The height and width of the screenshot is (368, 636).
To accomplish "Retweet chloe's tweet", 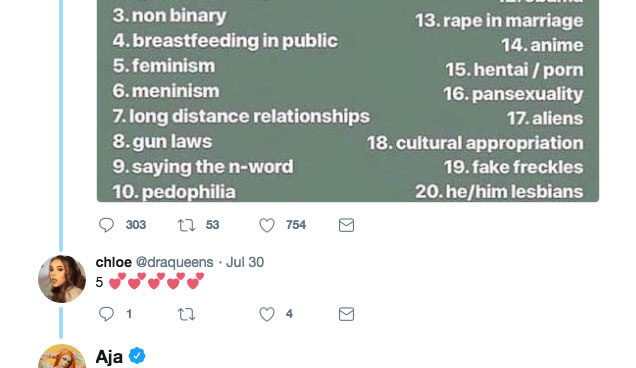I will [186, 314].
